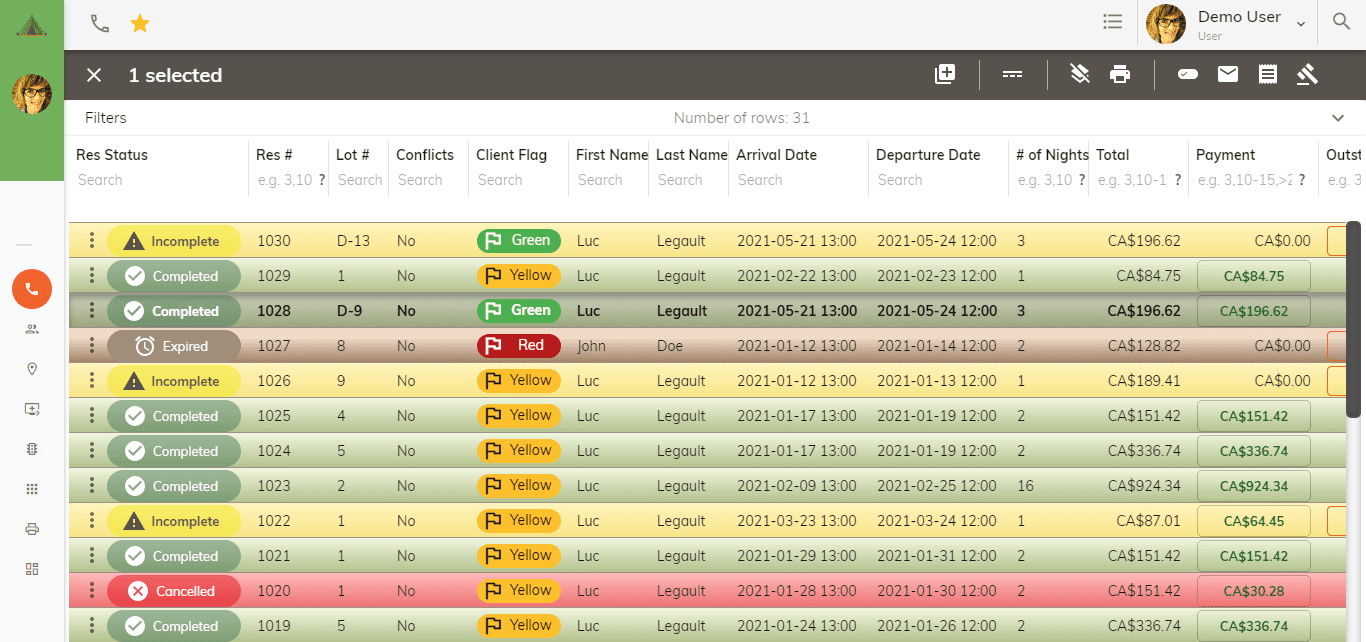Click the user avatar in the green sidebar
Screen dimensions: 1366x642
point(32,94)
